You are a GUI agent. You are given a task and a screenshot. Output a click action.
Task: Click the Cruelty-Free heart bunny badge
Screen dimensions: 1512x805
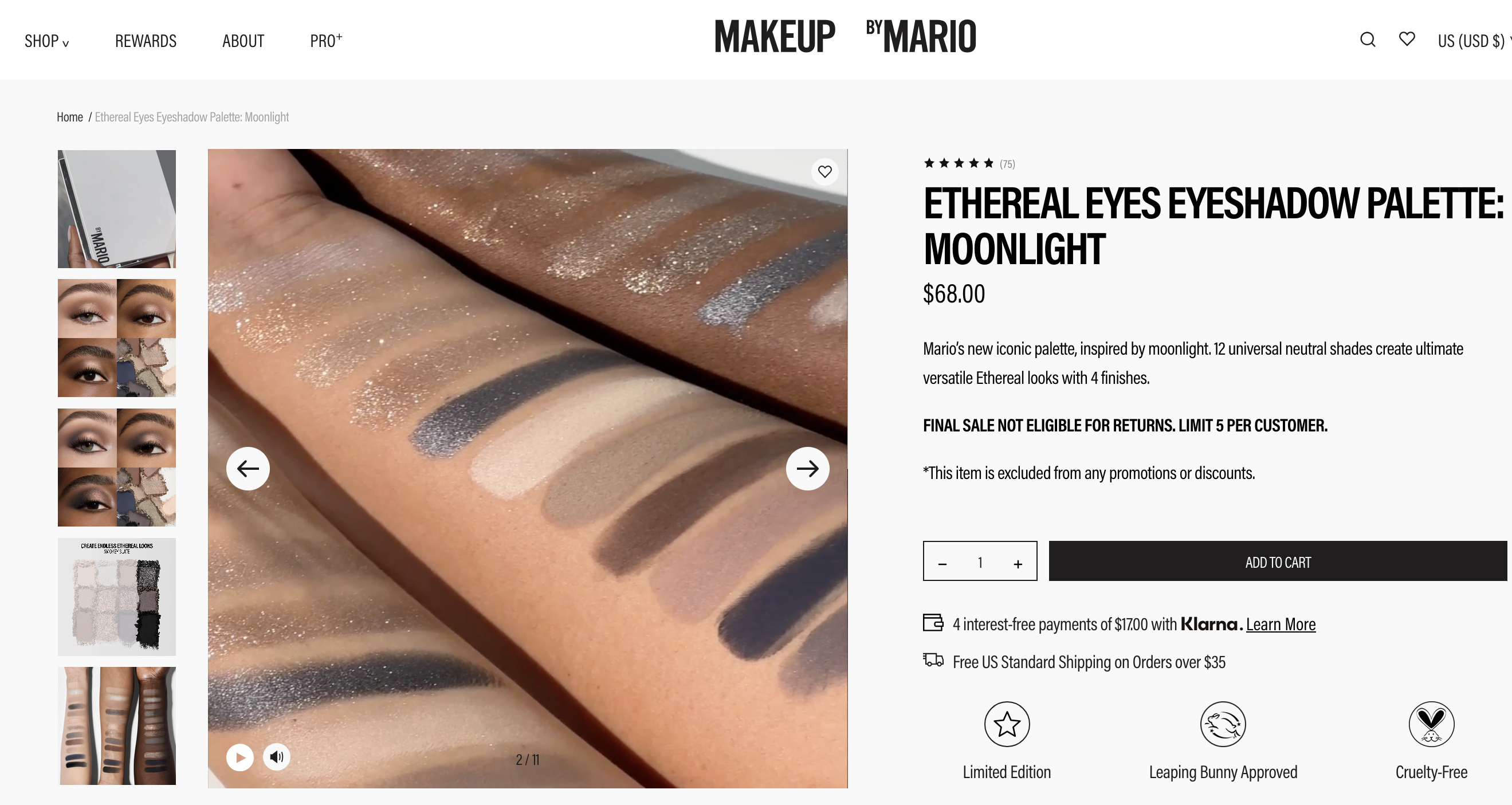1432,724
